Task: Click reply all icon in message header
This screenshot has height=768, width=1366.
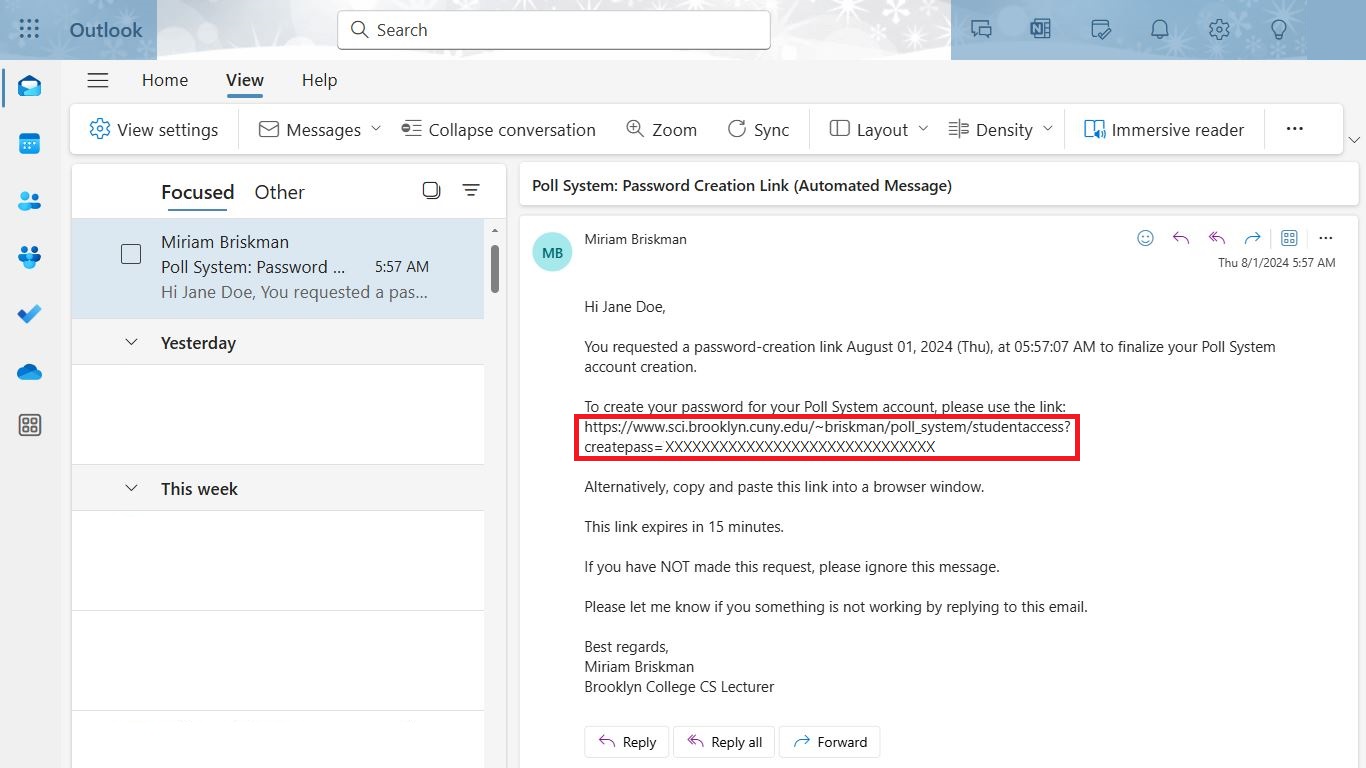Action: (1217, 238)
